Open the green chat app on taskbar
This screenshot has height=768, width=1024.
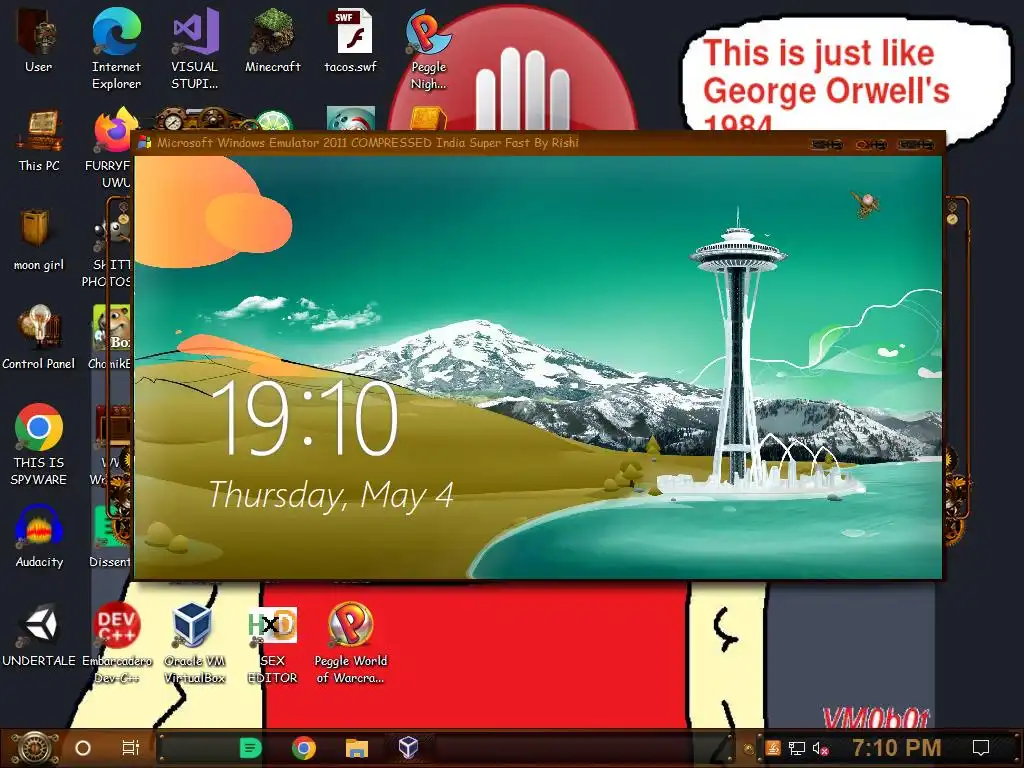[251, 748]
